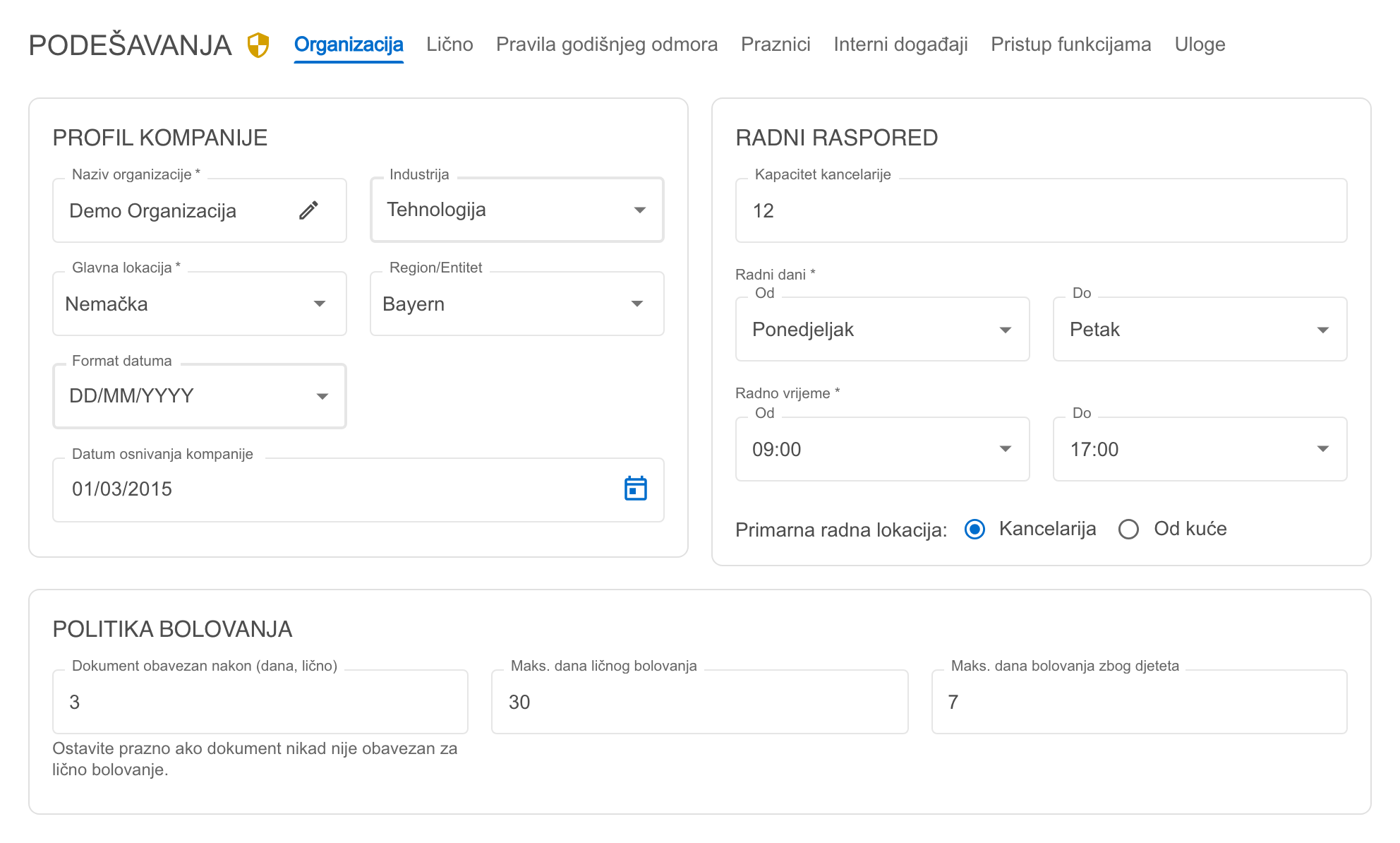Switch to the Uloge tab
The image size is (1400, 843).
pos(1200,44)
